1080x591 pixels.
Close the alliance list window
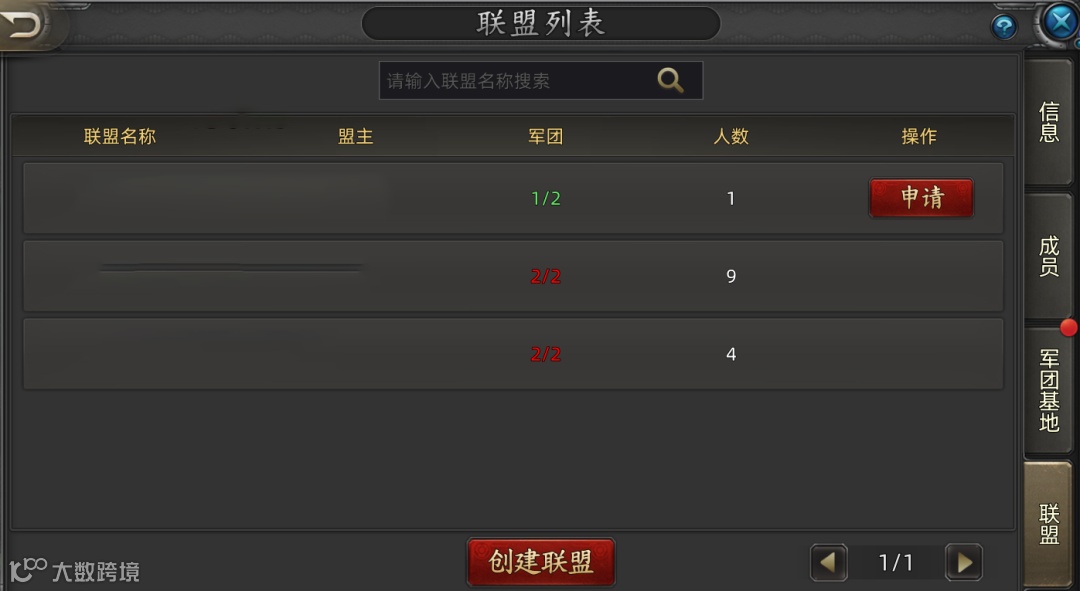tap(1060, 22)
